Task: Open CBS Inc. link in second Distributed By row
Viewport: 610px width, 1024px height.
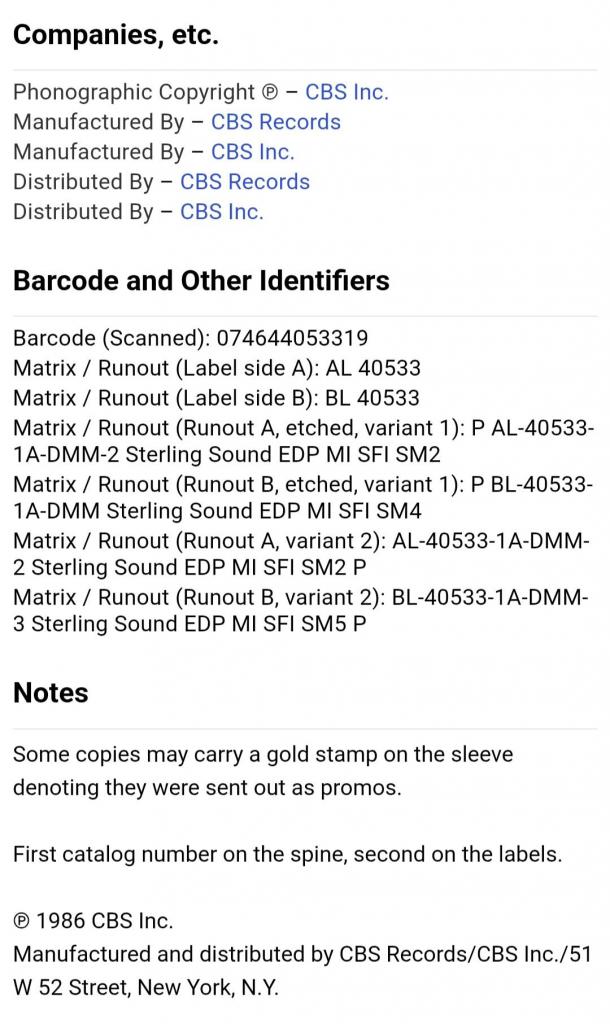Action: pos(221,212)
